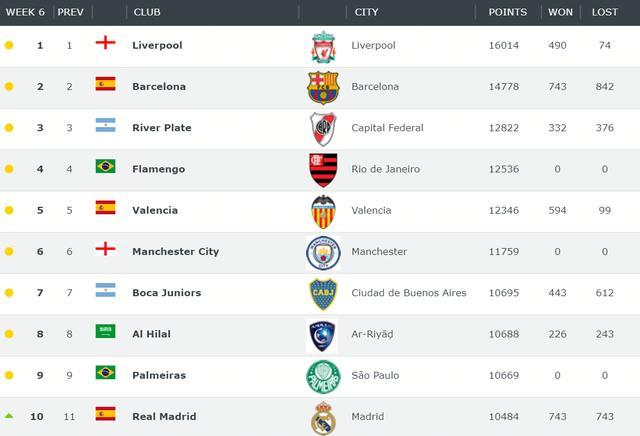Screen dimensions: 640x436
Task: Click the Palmeiras club name
Action: point(159,375)
